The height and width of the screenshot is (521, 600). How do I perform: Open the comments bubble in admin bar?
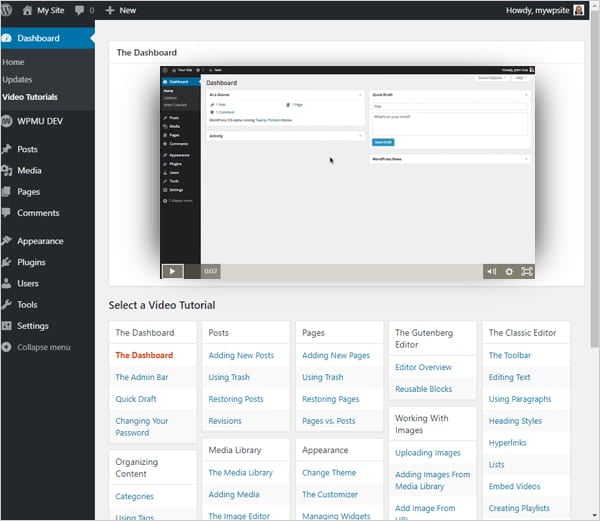(x=80, y=10)
